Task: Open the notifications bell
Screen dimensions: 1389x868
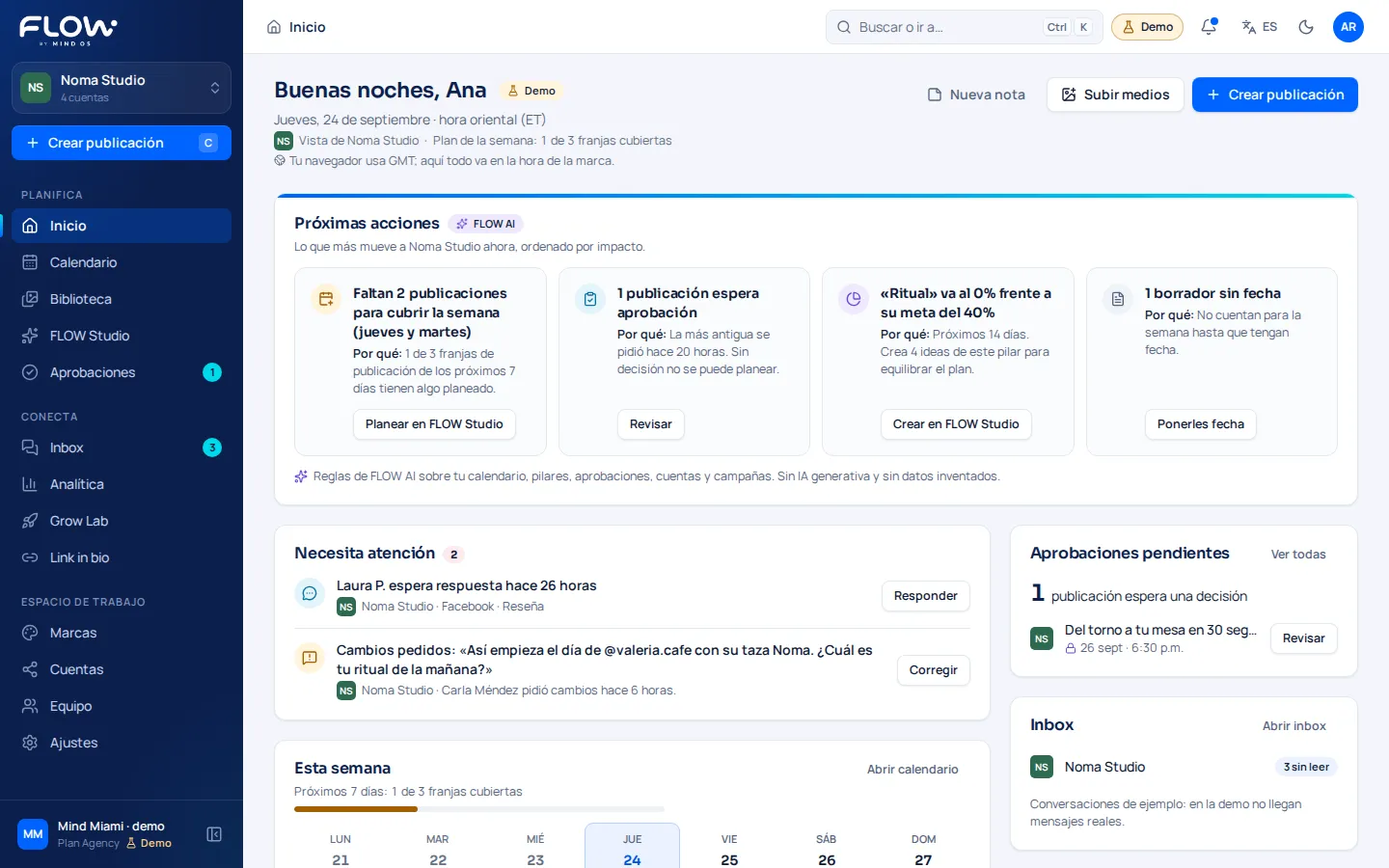Action: click(1209, 27)
